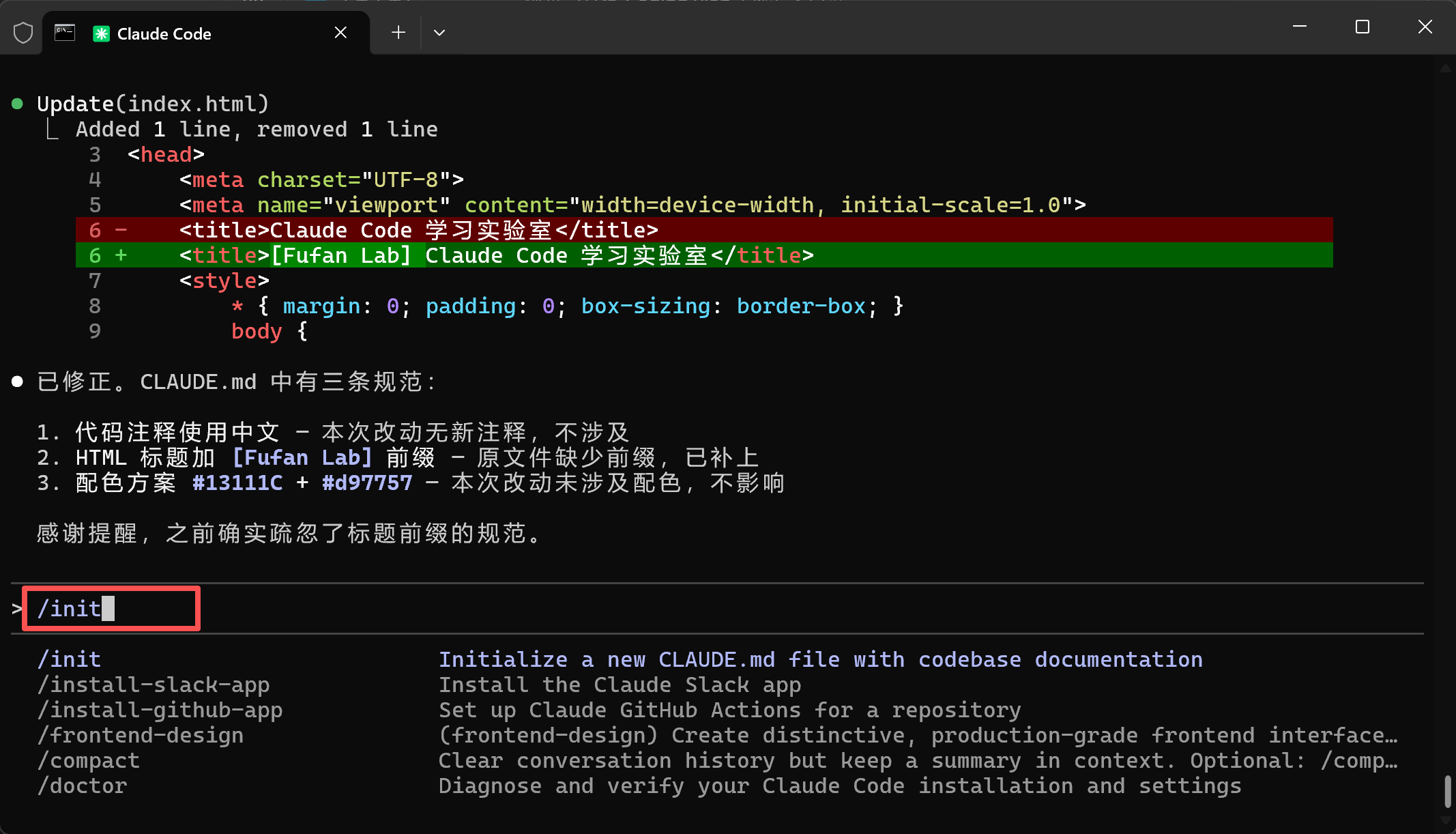Click the color code #13111C
The width and height of the screenshot is (1456, 834).
pos(237,483)
